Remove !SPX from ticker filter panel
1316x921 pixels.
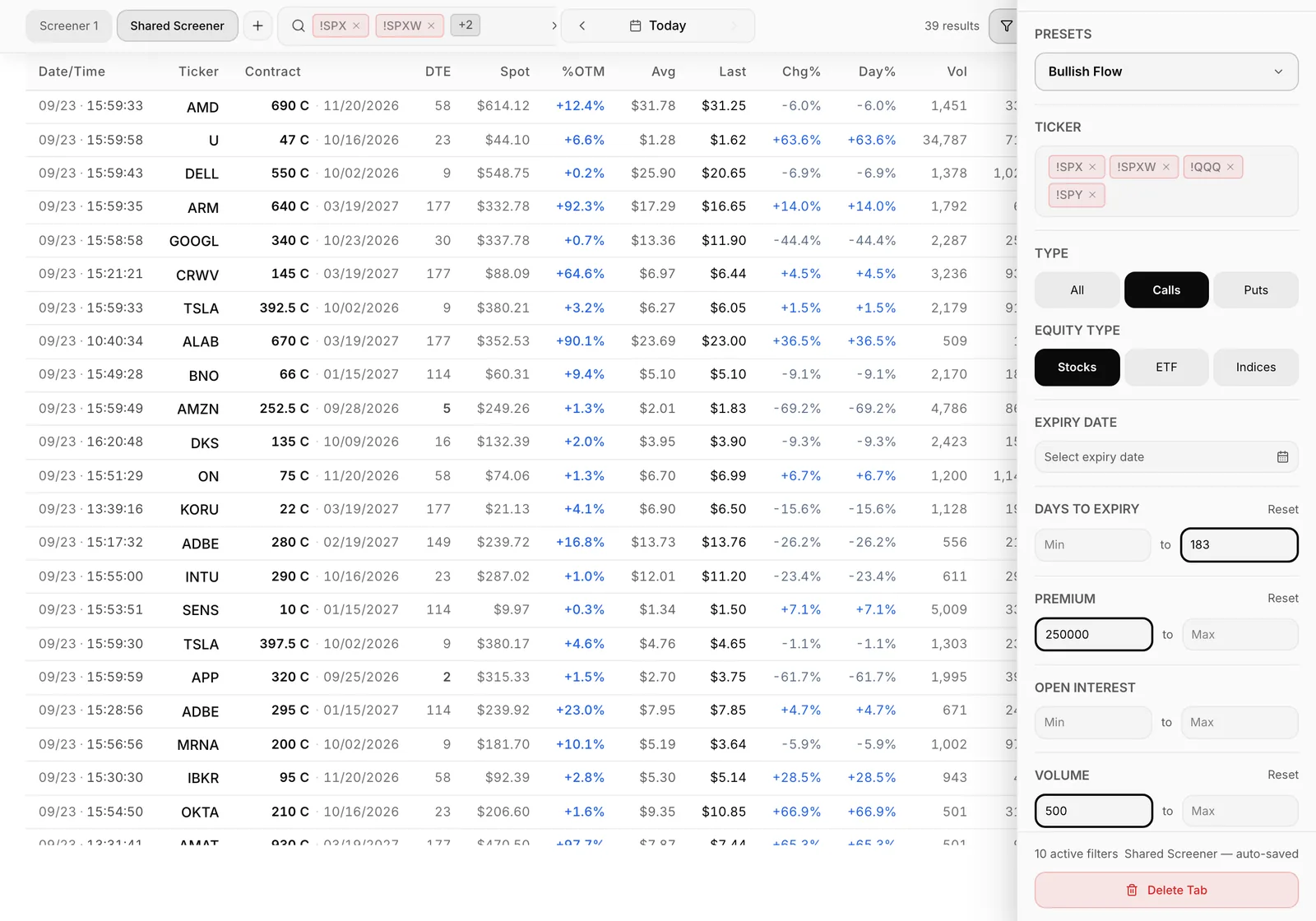point(1092,167)
